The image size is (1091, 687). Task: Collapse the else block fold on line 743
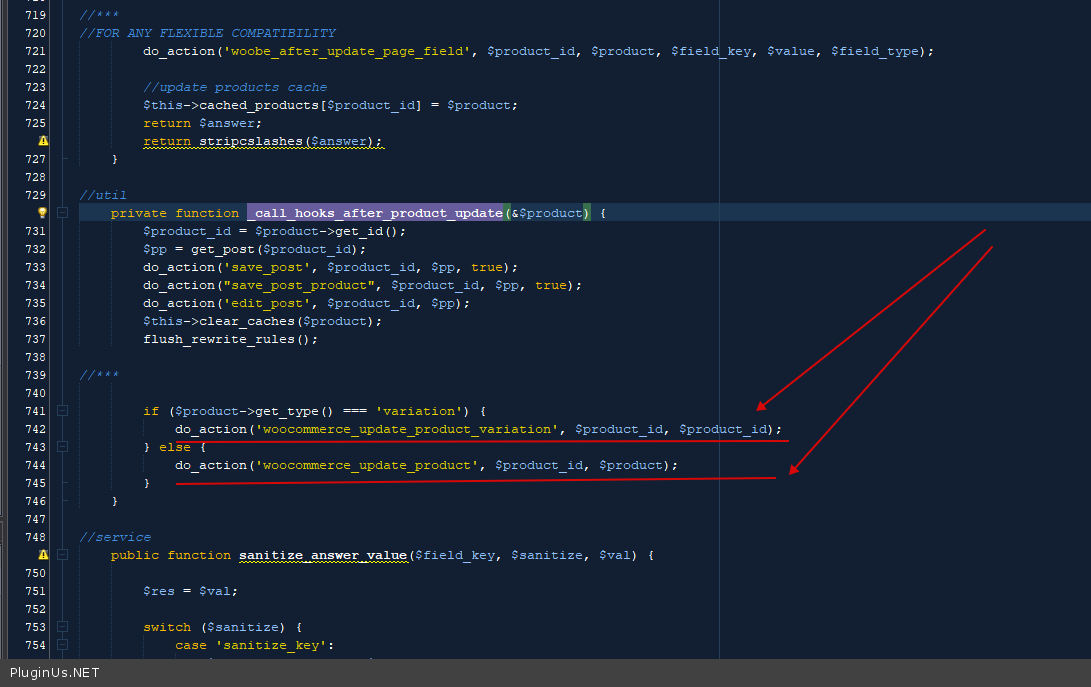pyautogui.click(x=62, y=447)
